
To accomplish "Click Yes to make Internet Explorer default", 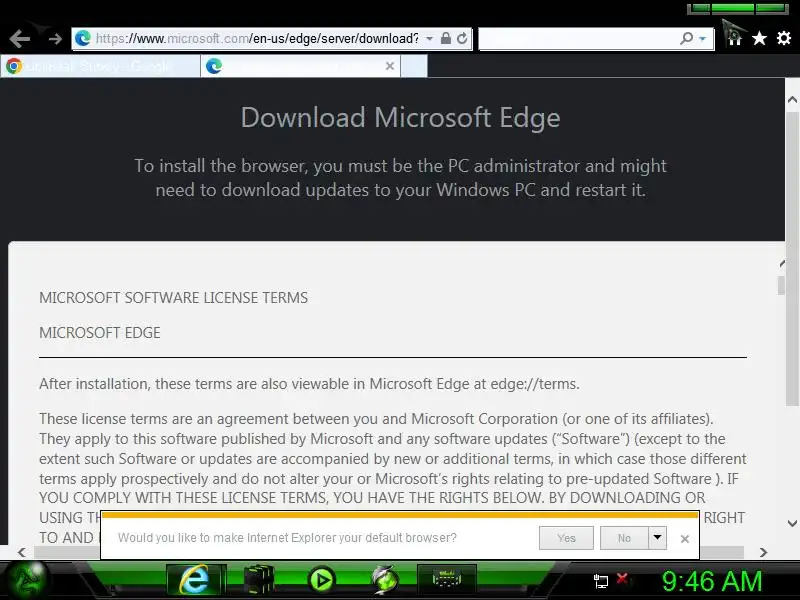I will pyautogui.click(x=566, y=538).
